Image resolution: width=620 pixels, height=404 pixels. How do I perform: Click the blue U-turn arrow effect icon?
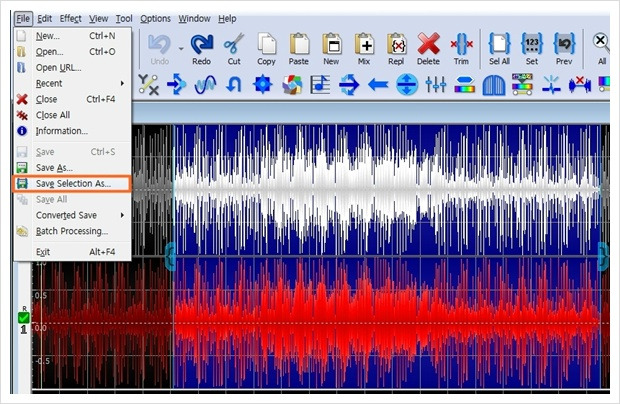234,85
